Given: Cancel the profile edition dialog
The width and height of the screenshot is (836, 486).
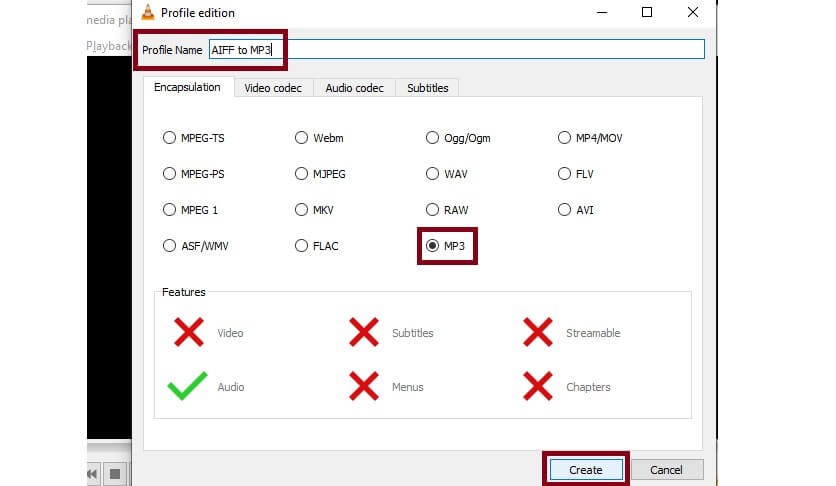Looking at the screenshot, I should (665, 469).
